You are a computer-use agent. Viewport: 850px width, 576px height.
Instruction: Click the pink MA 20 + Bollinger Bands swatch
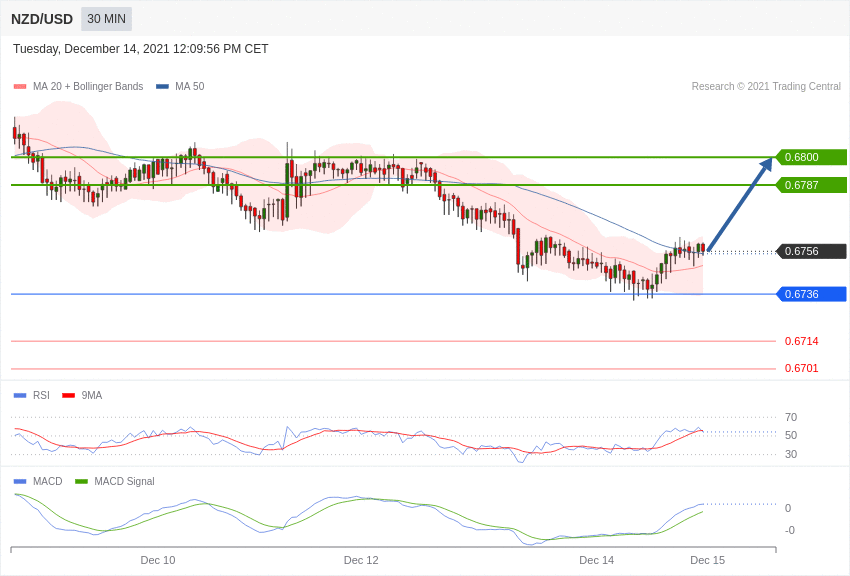(20, 87)
